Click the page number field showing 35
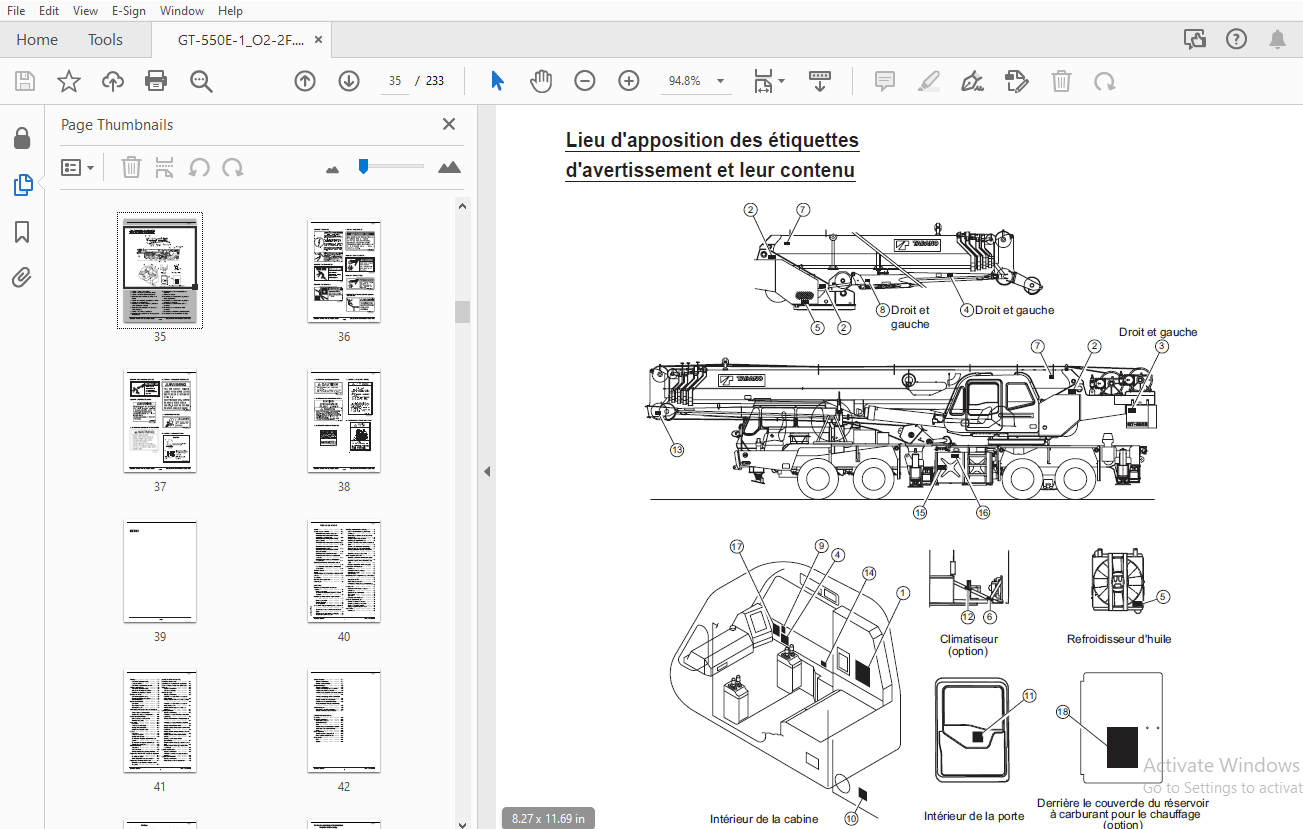Image resolution: width=1303 pixels, height=829 pixels. pyautogui.click(x=396, y=81)
